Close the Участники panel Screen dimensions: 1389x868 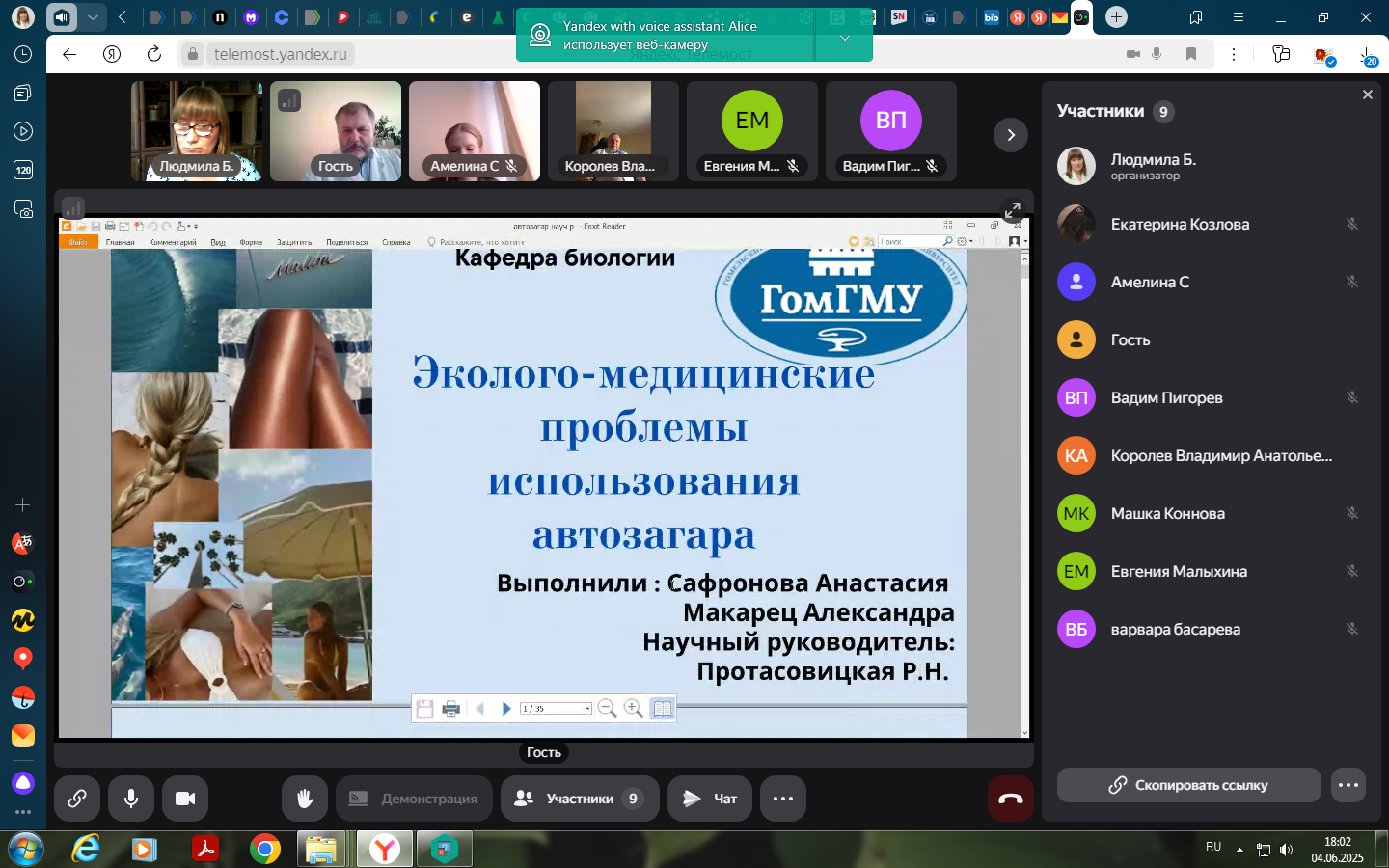point(1367,95)
